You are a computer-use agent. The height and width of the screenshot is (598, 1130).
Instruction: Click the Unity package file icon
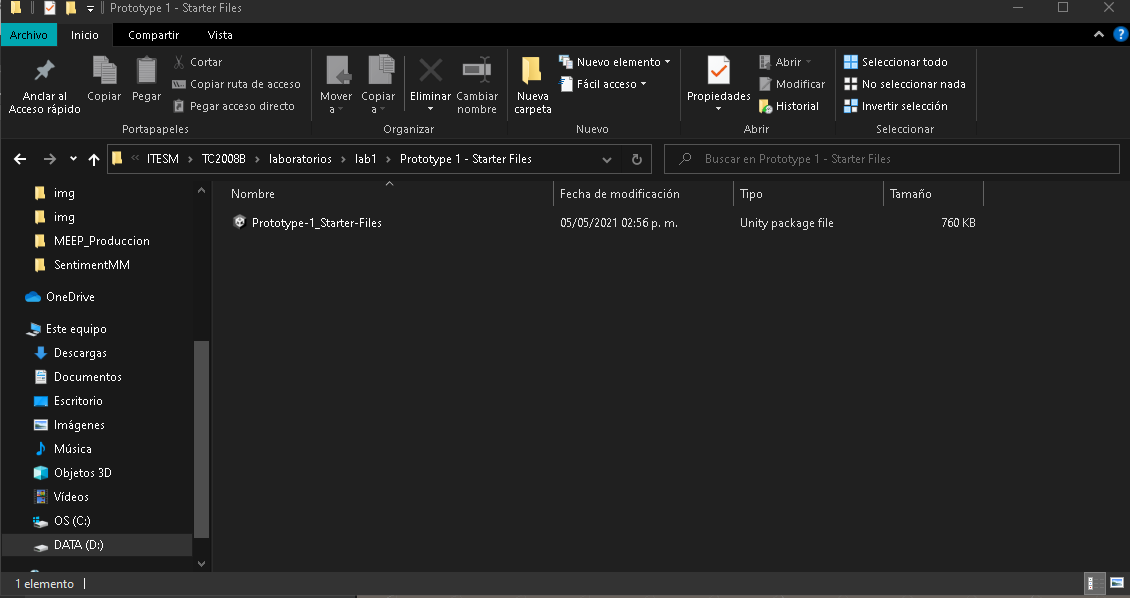[x=239, y=223]
